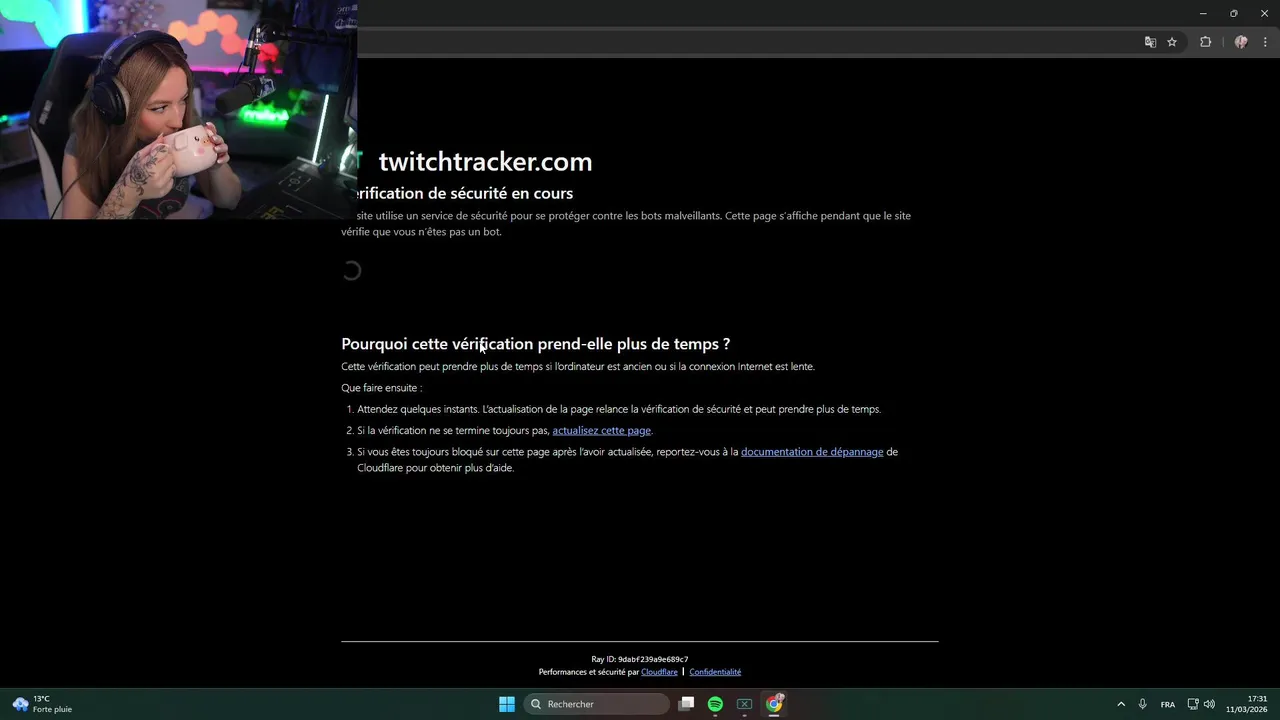Click the streamer webcam overlay
This screenshot has height=720, width=1280.
click(178, 109)
